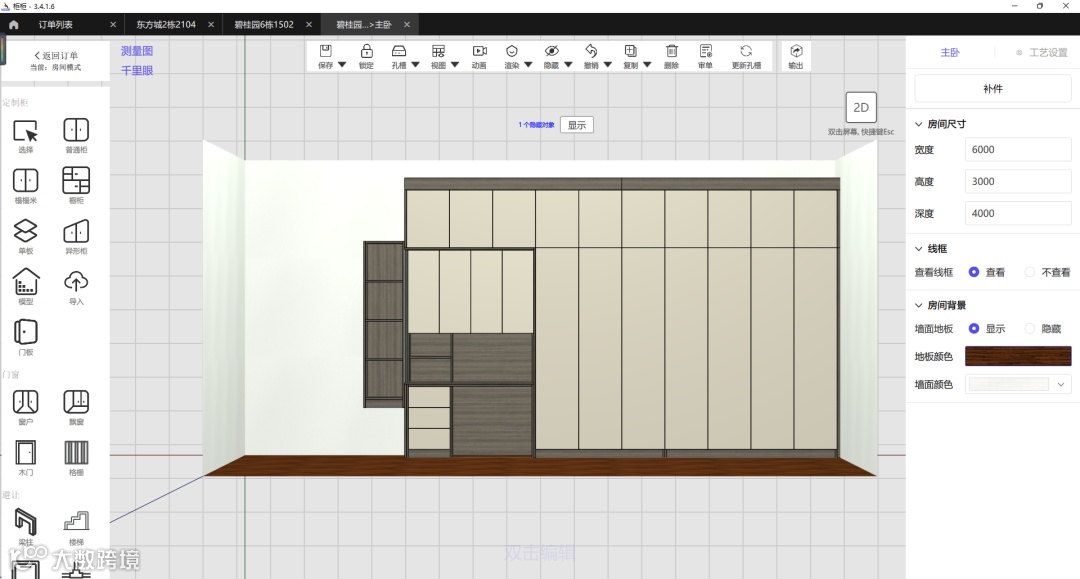Screen dimensions: 1080x579
Task: Select 隐藏 for wall and floor
Action: (x=1028, y=328)
